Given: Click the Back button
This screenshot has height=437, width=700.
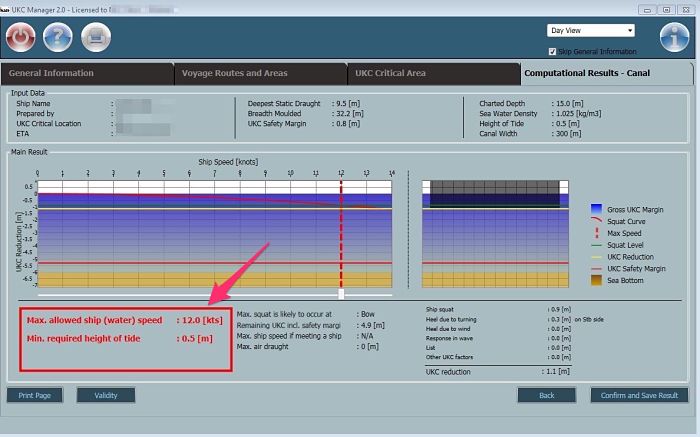Looking at the screenshot, I should 547,395.
